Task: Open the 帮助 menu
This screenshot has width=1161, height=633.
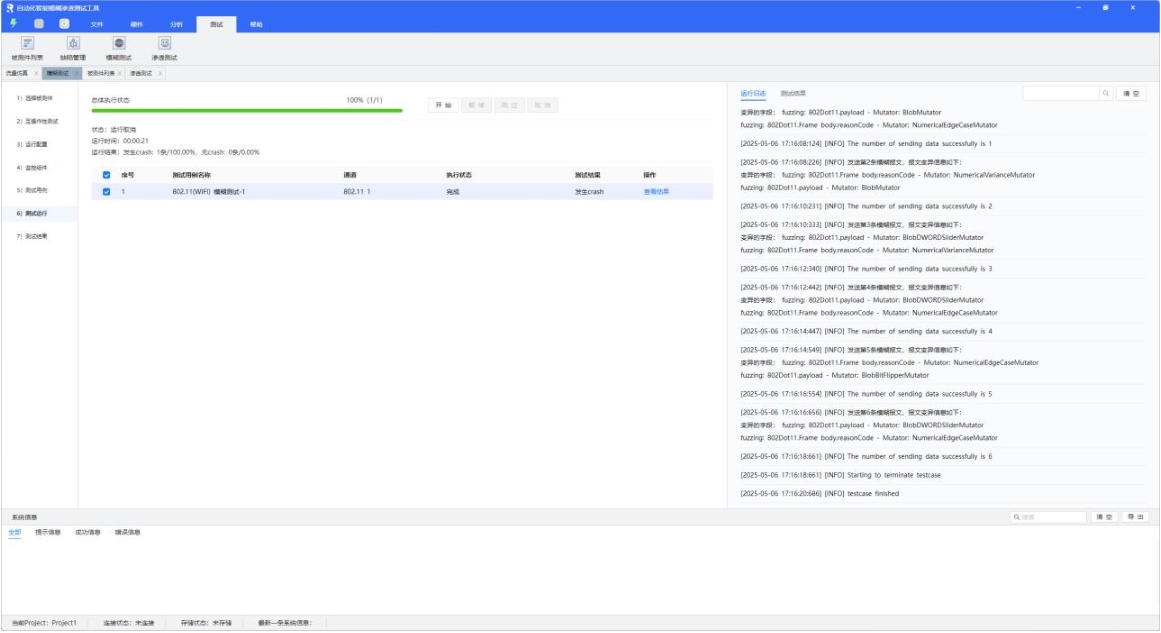Action: coord(256,24)
